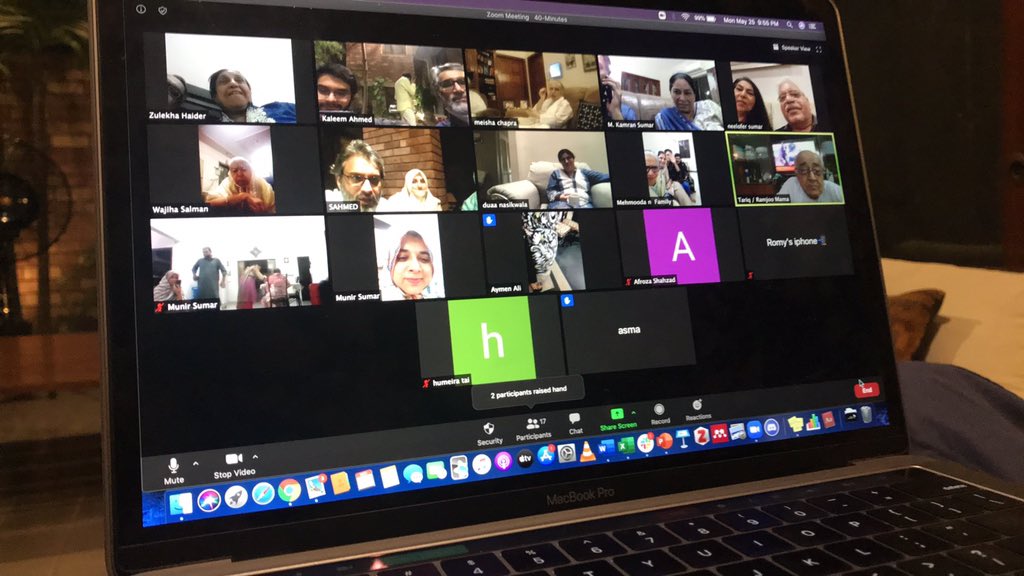The width and height of the screenshot is (1024, 576).
Task: Open Launchpad rocket icon in Dock
Action: coord(236,498)
